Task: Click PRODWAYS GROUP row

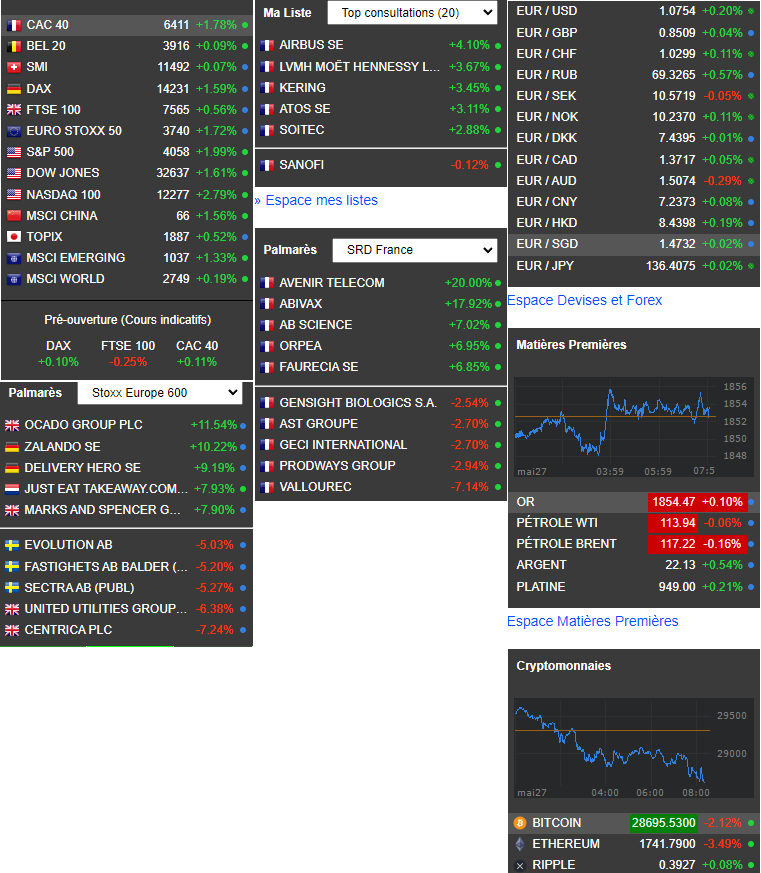Action: click(x=381, y=466)
